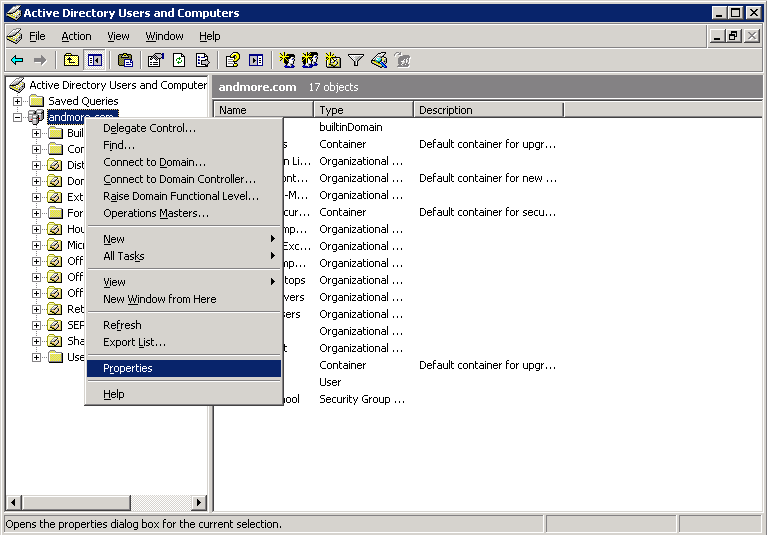The width and height of the screenshot is (767, 535).
Task: Open the Window menu in menu bar
Action: coord(164,36)
